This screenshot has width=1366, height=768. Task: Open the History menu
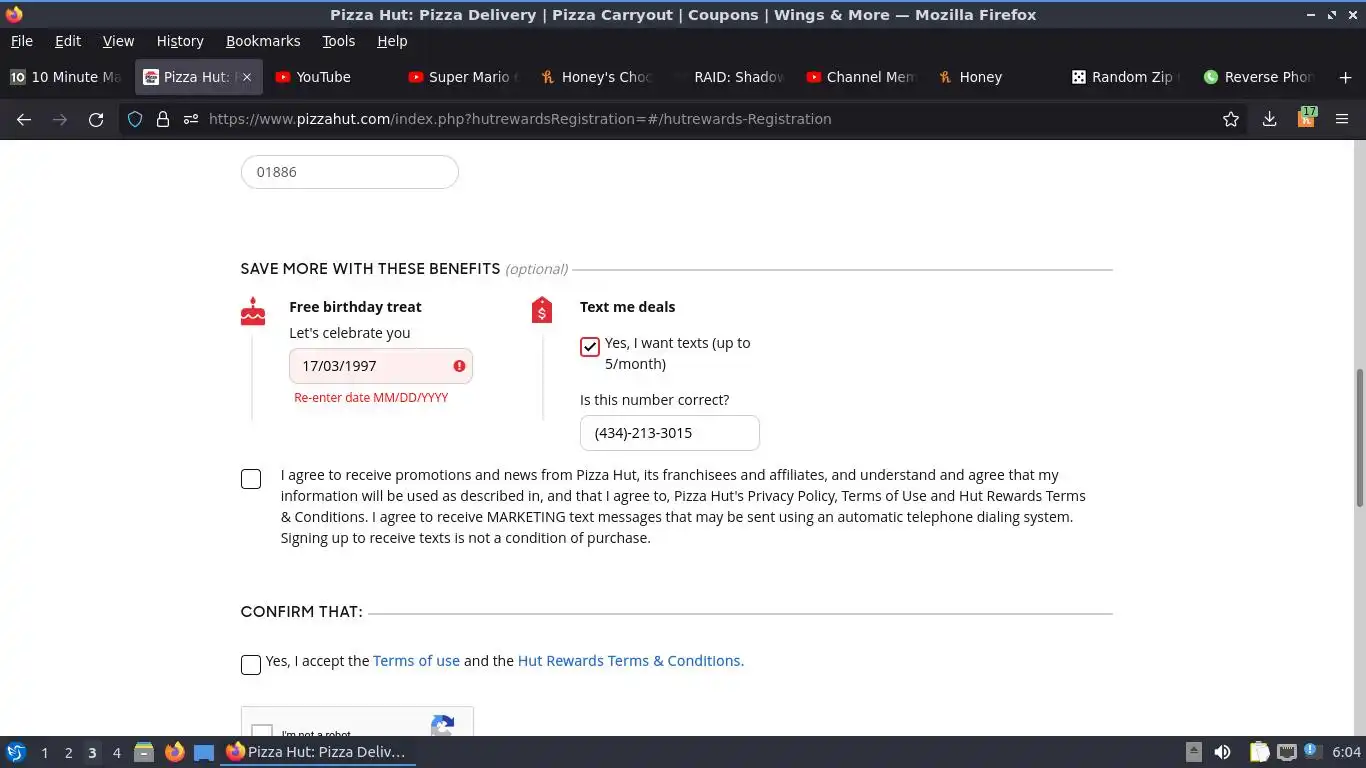pos(180,41)
